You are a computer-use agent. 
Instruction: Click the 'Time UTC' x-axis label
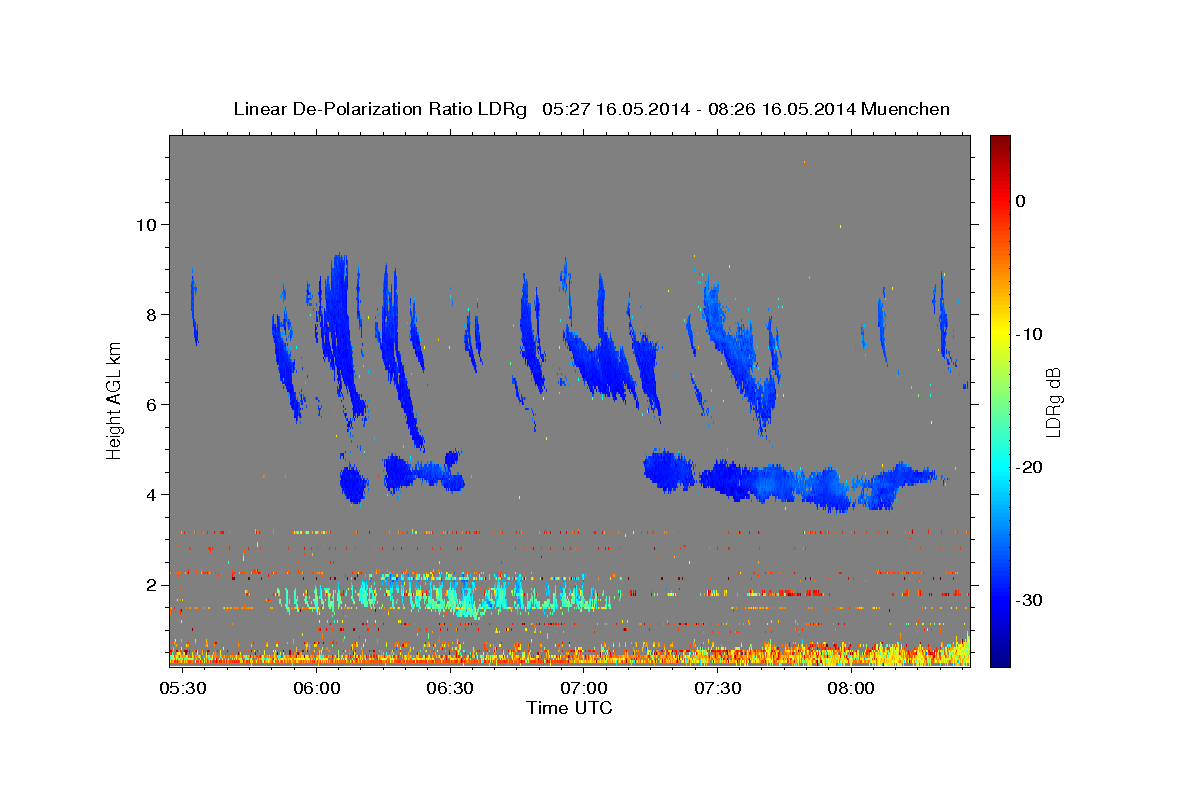[x=569, y=708]
